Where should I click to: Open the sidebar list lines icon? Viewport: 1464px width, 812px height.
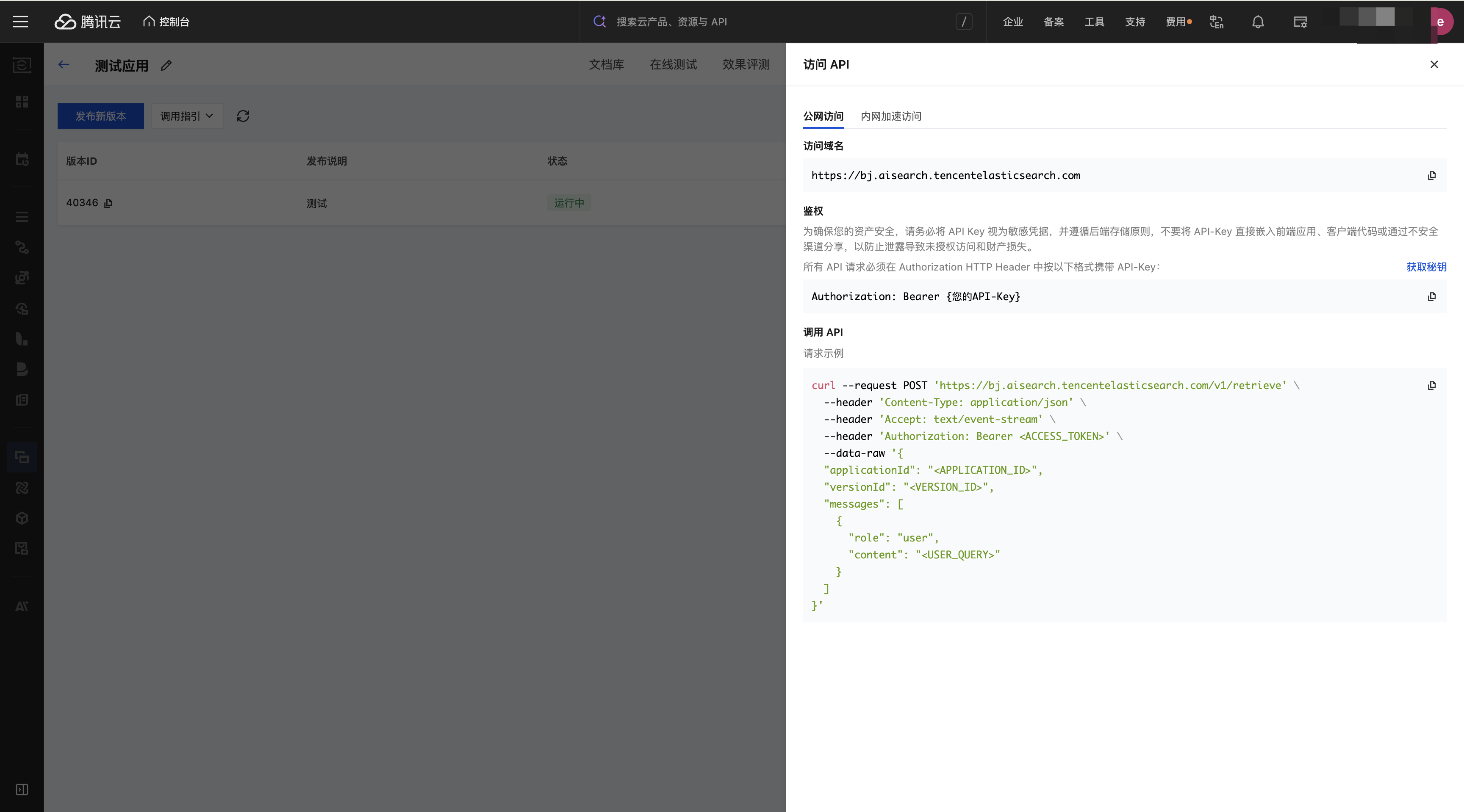point(22,217)
